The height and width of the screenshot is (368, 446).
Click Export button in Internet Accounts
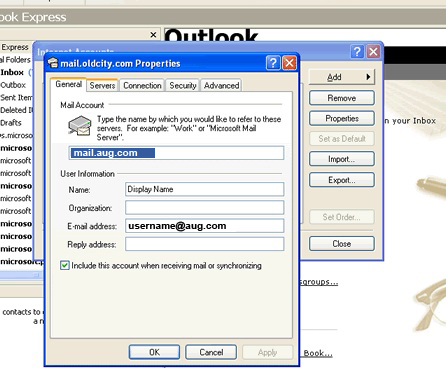(342, 180)
